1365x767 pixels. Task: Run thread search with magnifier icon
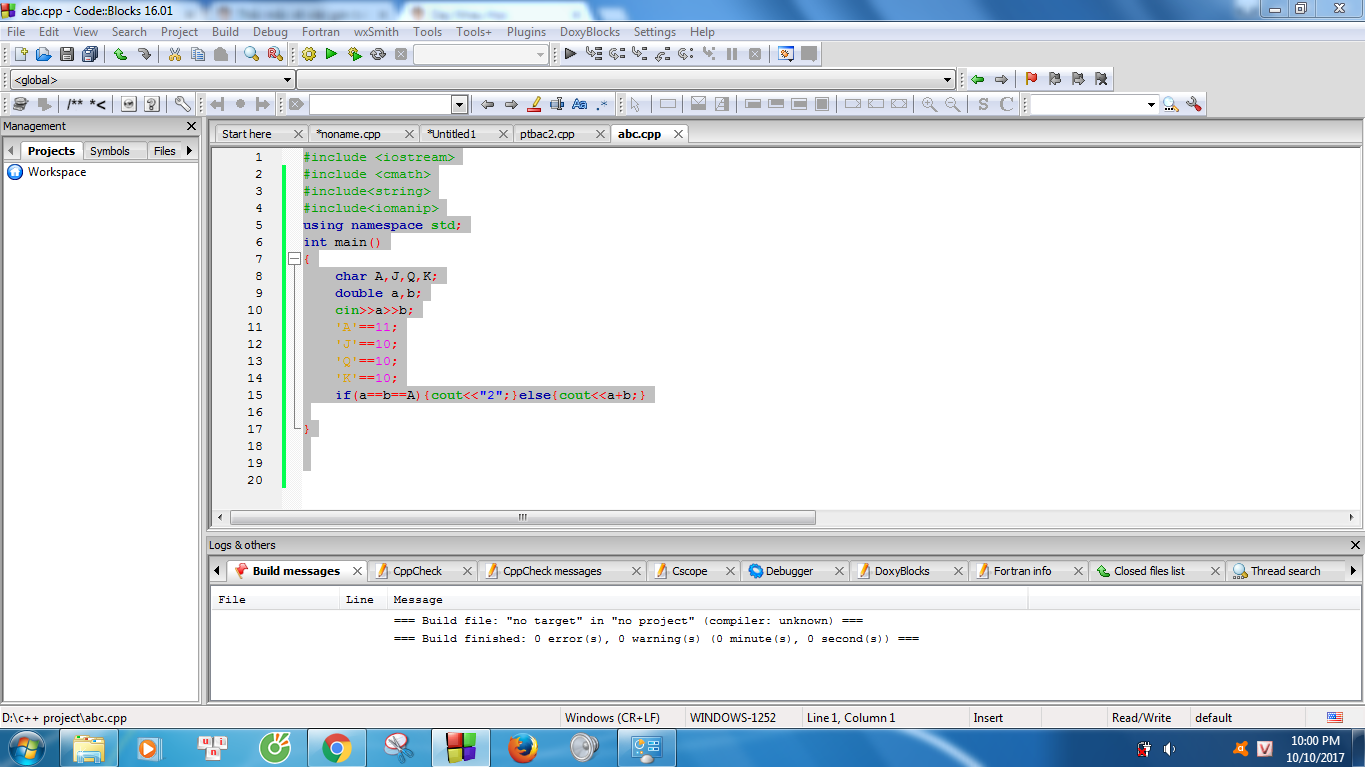click(1170, 104)
